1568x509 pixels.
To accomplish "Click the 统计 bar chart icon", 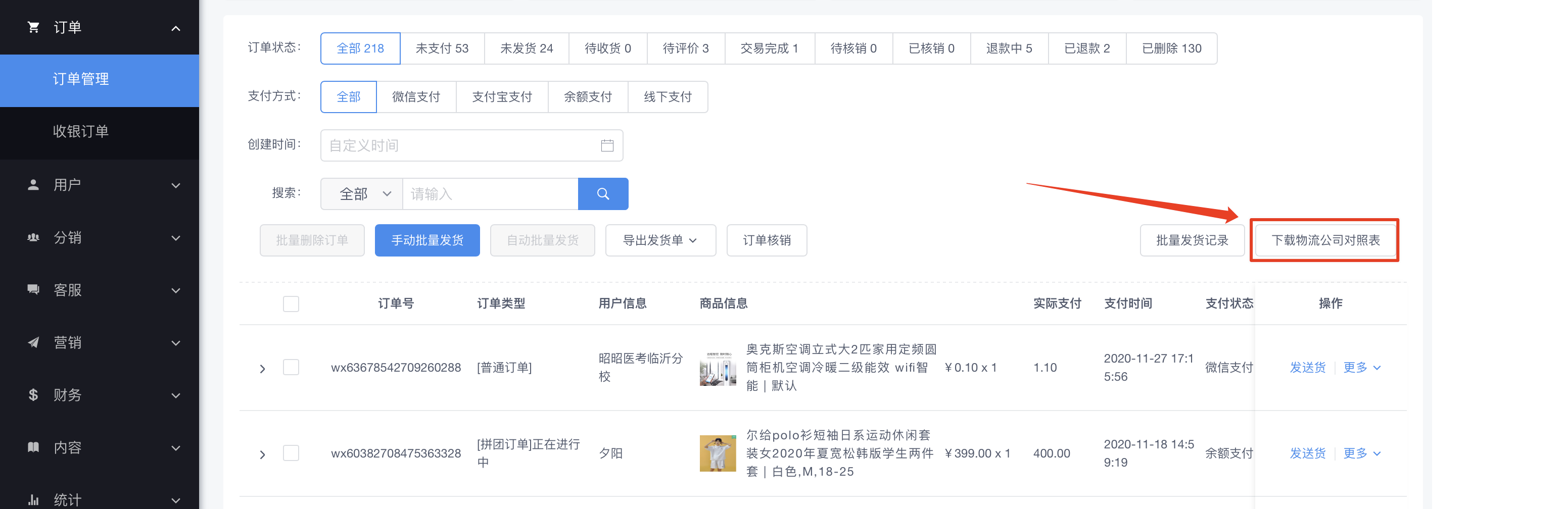I will (x=33, y=500).
